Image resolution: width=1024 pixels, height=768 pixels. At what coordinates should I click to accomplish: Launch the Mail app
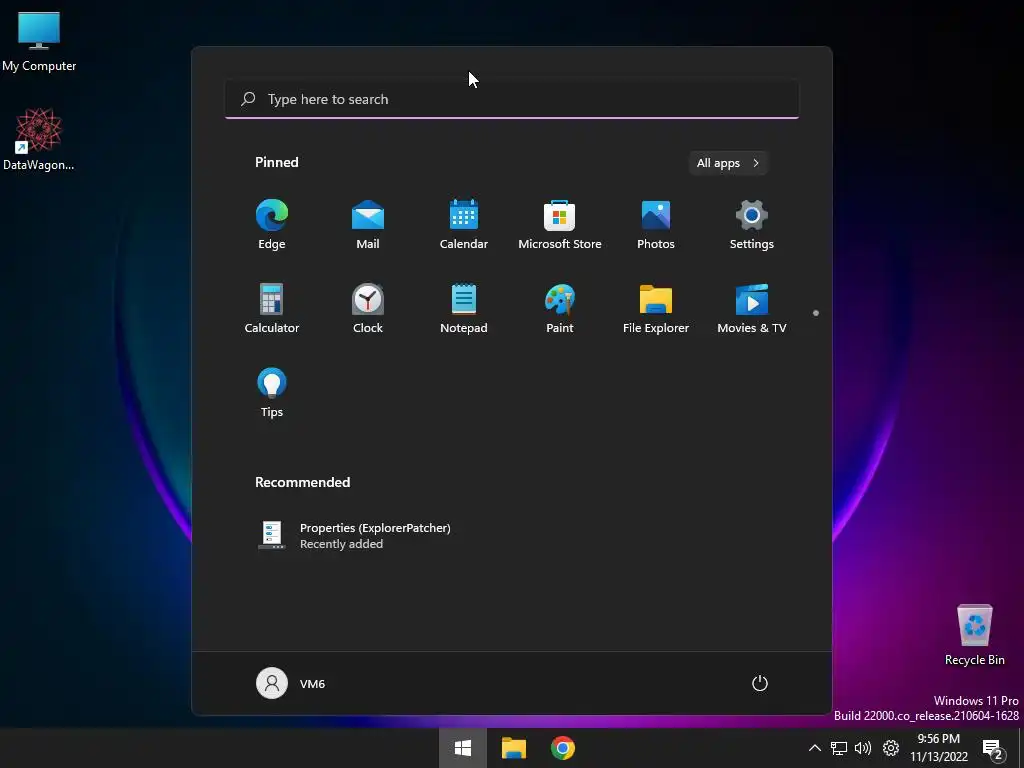point(368,224)
